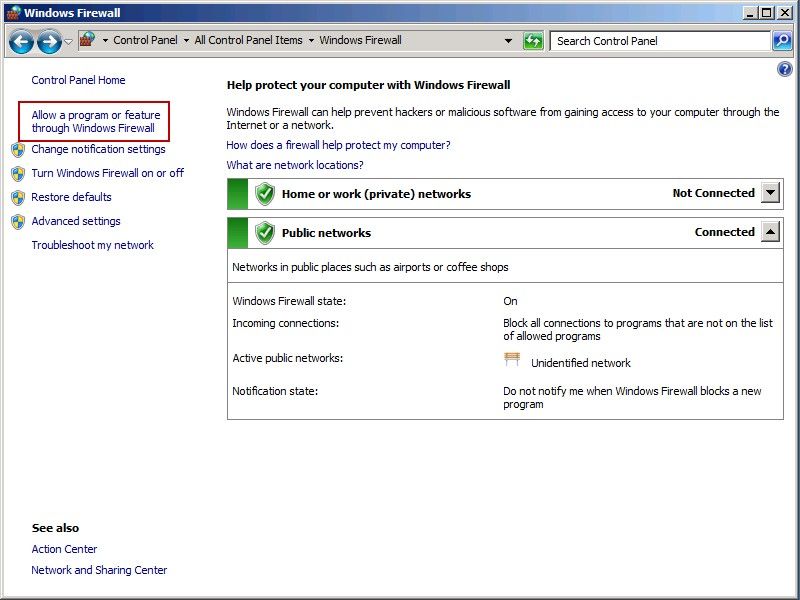This screenshot has height=600, width=800.
Task: Open Advanced settings
Action: (x=76, y=221)
